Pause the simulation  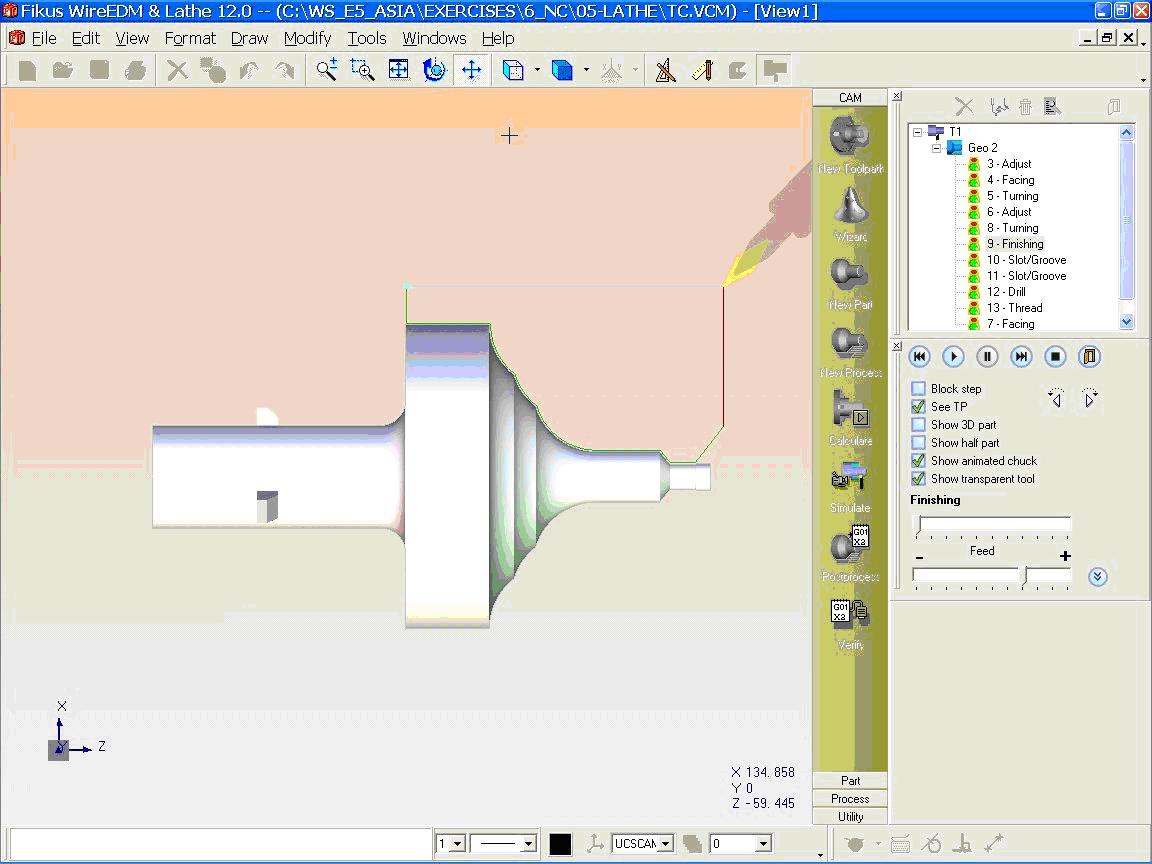(987, 356)
